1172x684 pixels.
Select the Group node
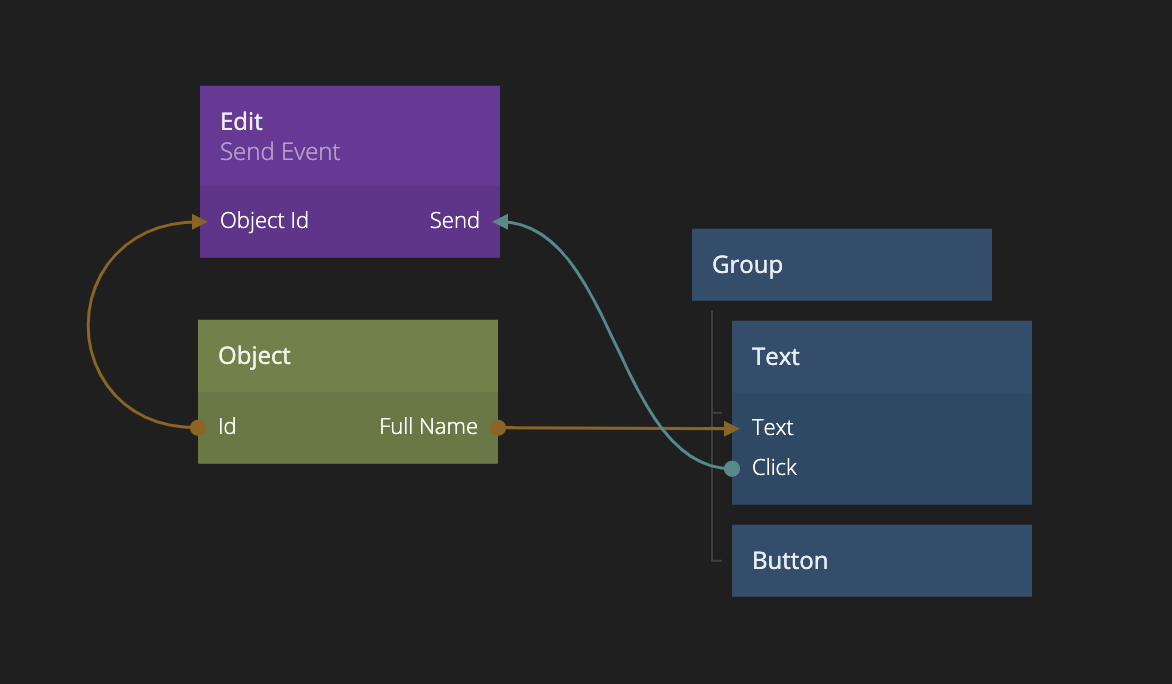841,265
